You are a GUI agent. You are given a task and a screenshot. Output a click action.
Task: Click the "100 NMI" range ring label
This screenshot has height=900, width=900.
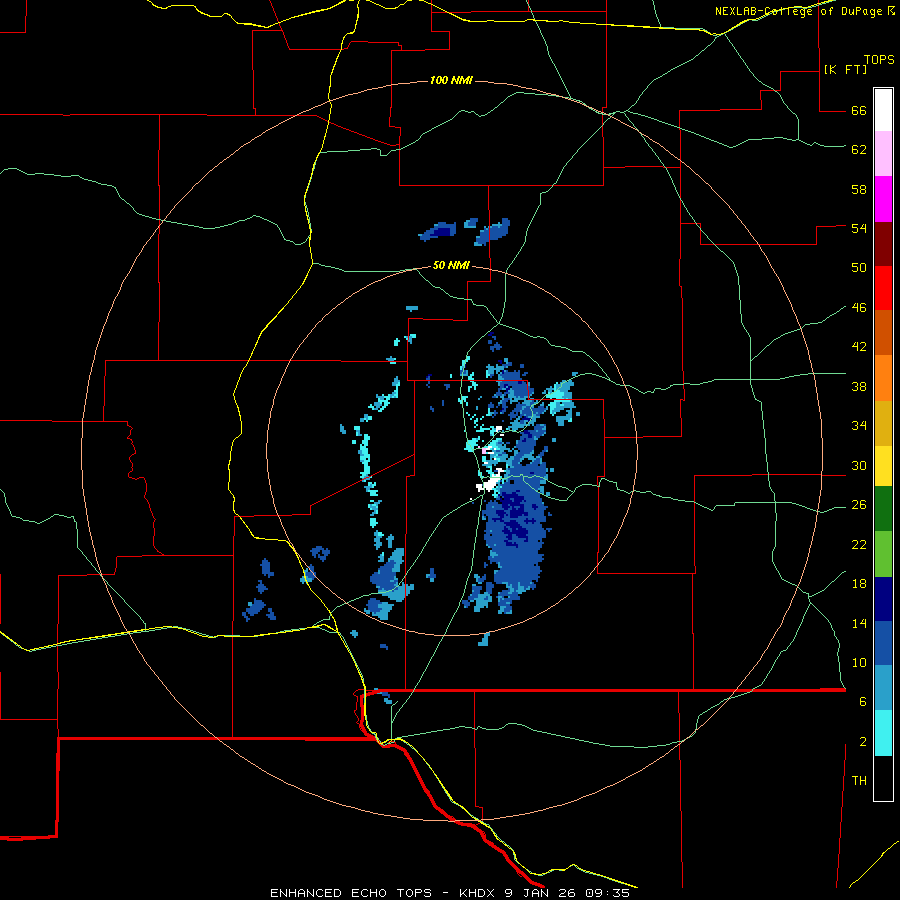(451, 80)
